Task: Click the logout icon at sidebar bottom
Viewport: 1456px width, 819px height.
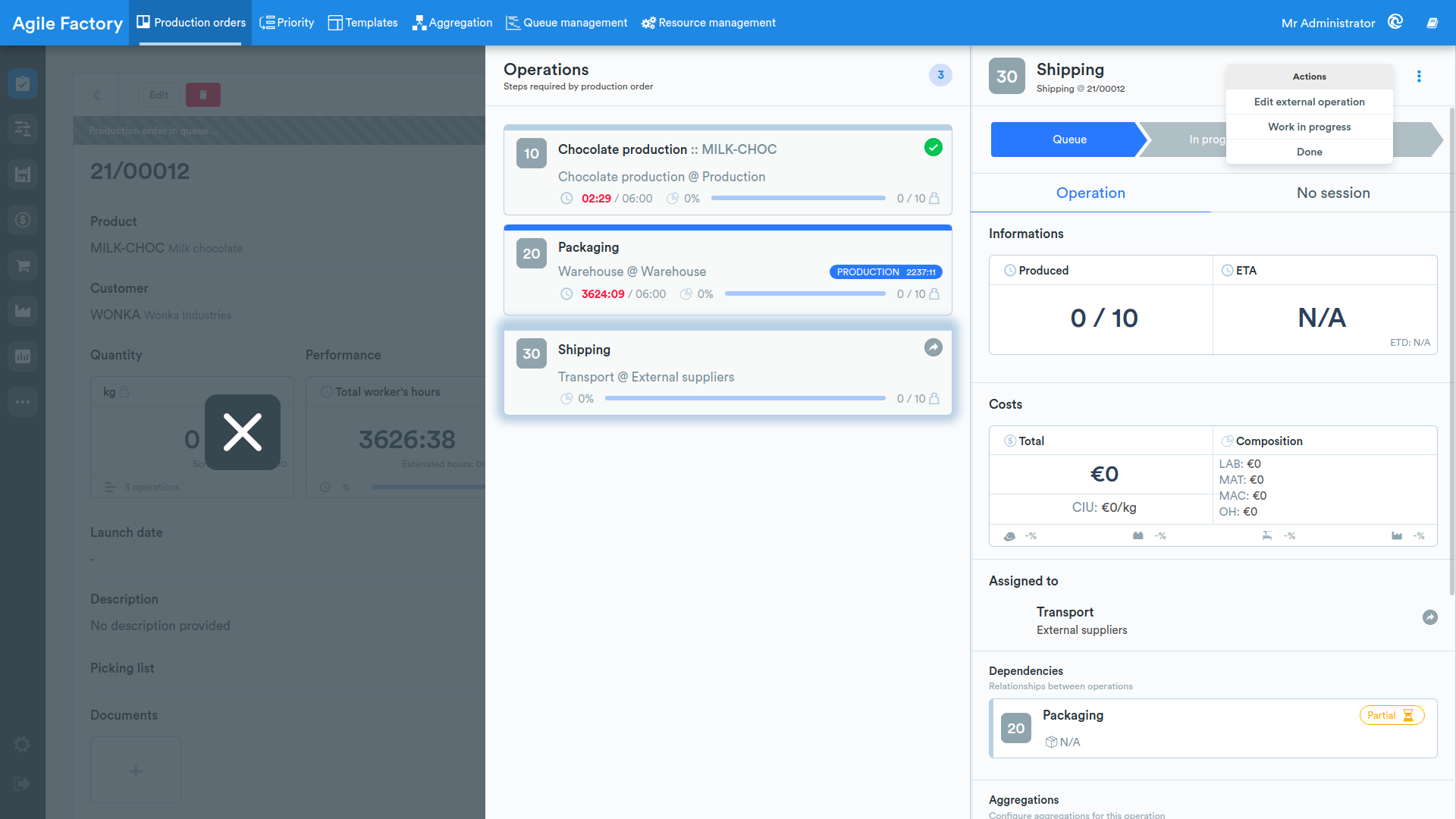Action: click(22, 784)
